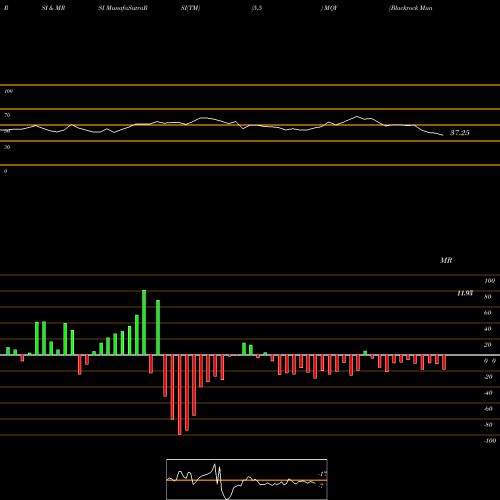Select the 'SI(TM)' header text
500x500 pixels.
190,8
